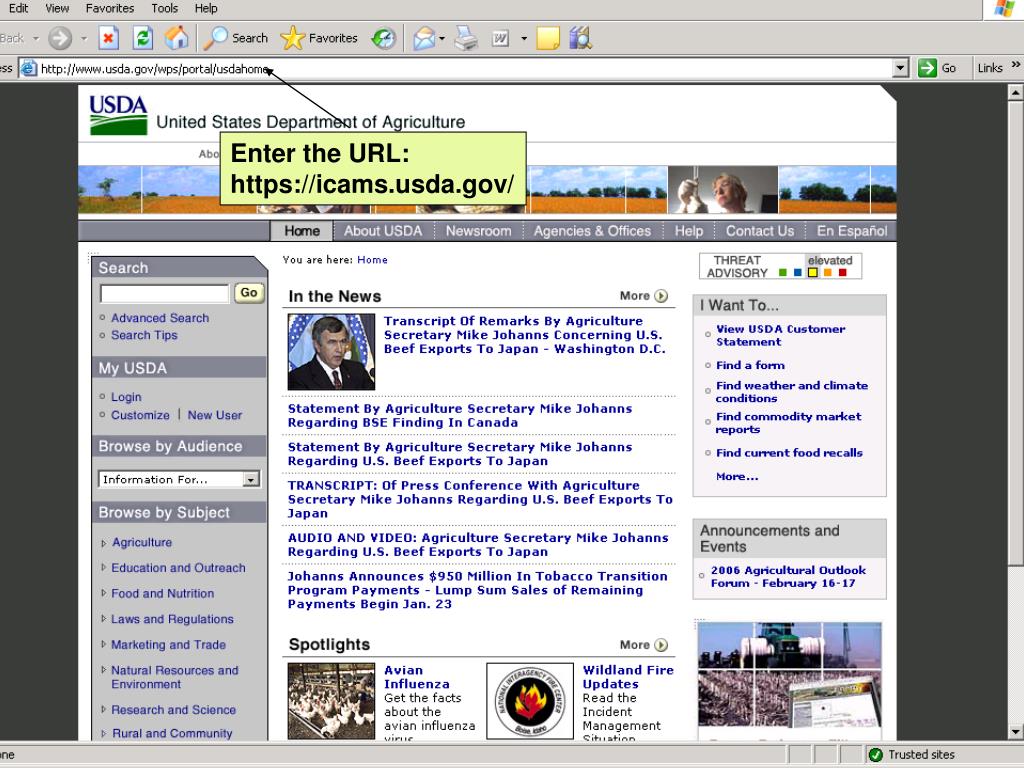This screenshot has width=1024, height=768.
Task: Click the More arrow beside In the News
Action: coord(661,296)
